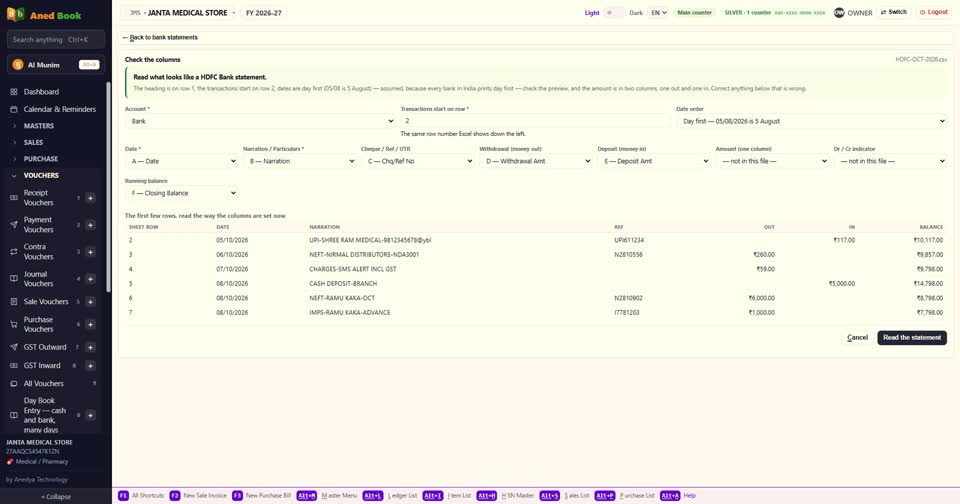
Task: Add new GST Inward with plus
Action: pyautogui.click(x=90, y=366)
